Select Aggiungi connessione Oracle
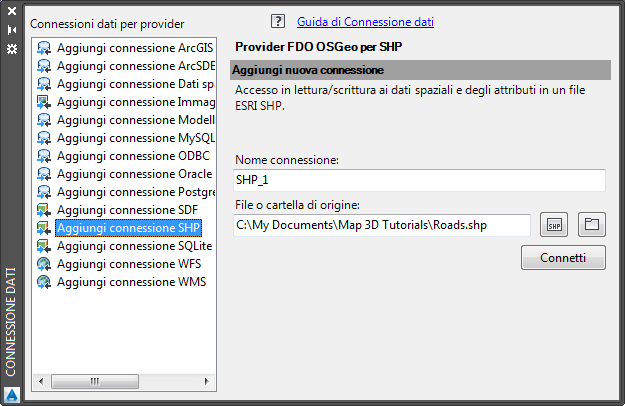The image size is (625, 406). coord(134,174)
